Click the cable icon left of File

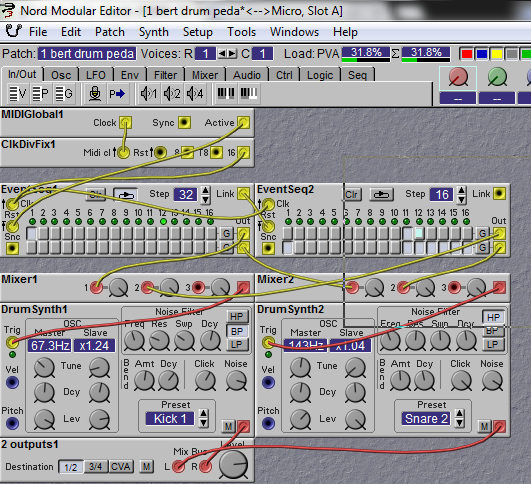pos(14,31)
